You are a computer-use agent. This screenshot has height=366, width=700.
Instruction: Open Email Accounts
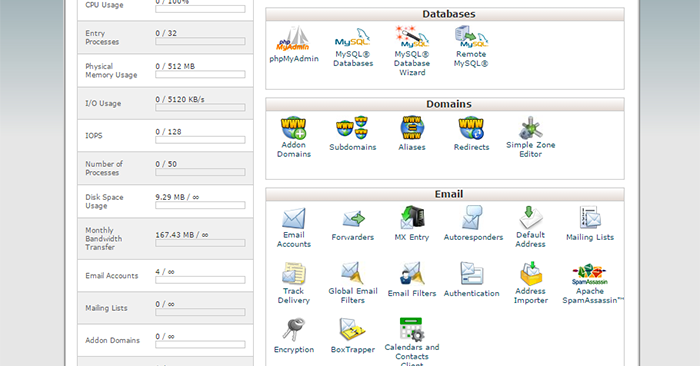[x=294, y=228]
